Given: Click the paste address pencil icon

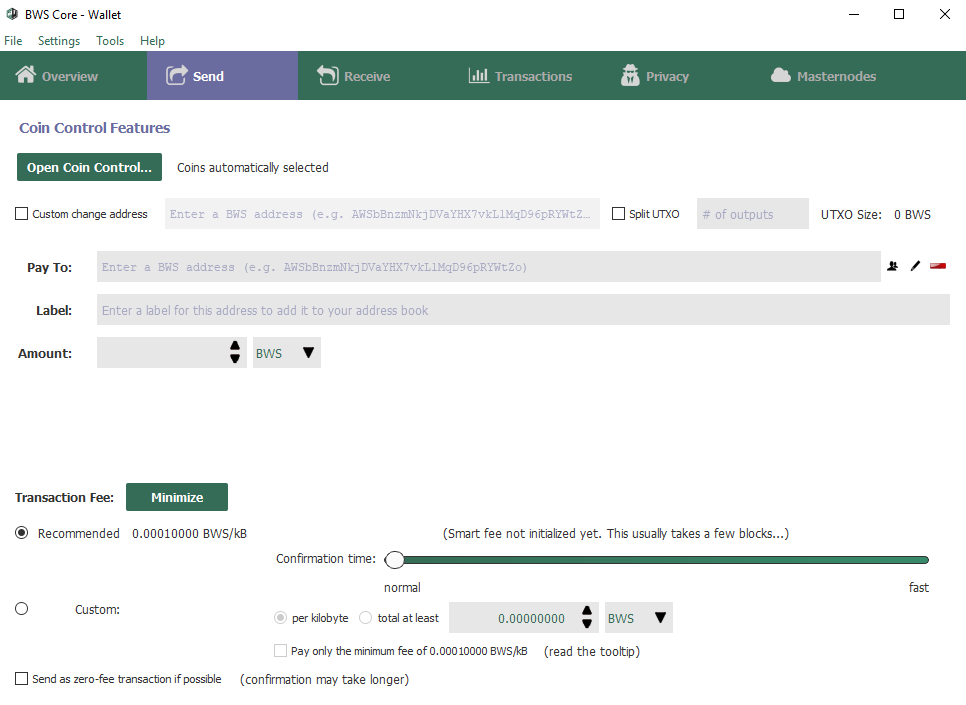Looking at the screenshot, I should [915, 266].
